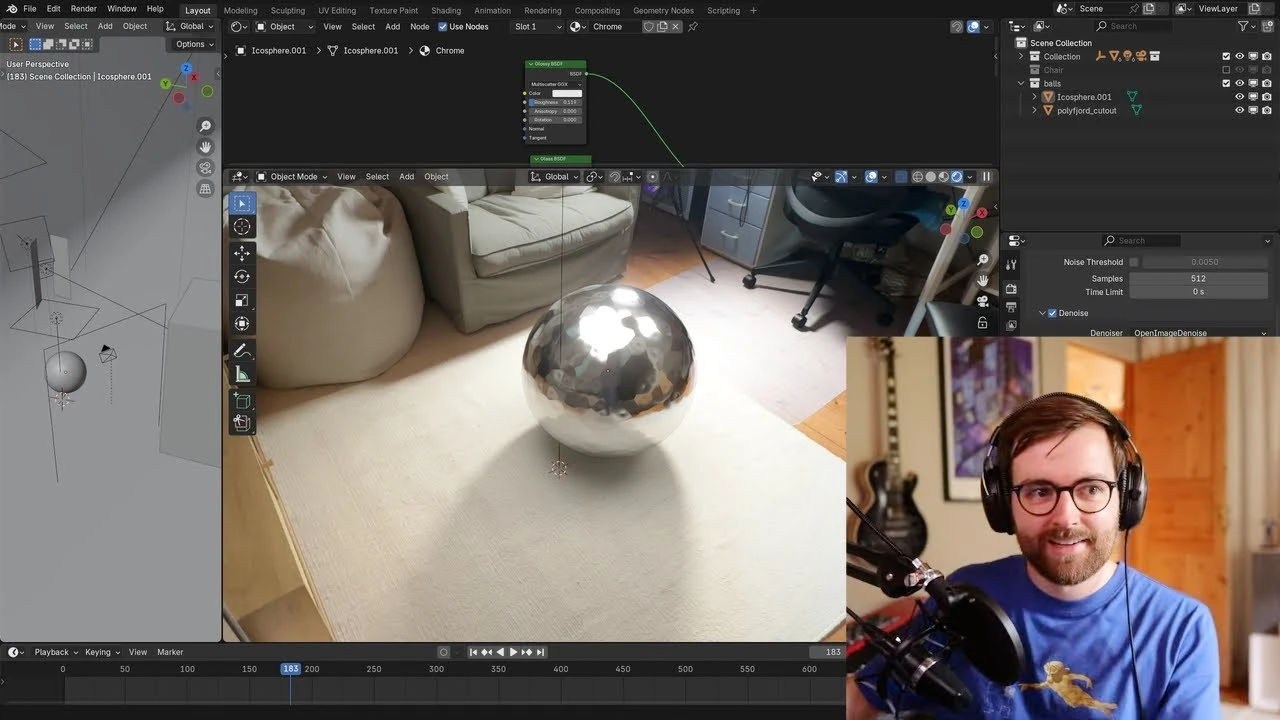Adjust the Glossy BSDF Roughness slider

point(555,102)
